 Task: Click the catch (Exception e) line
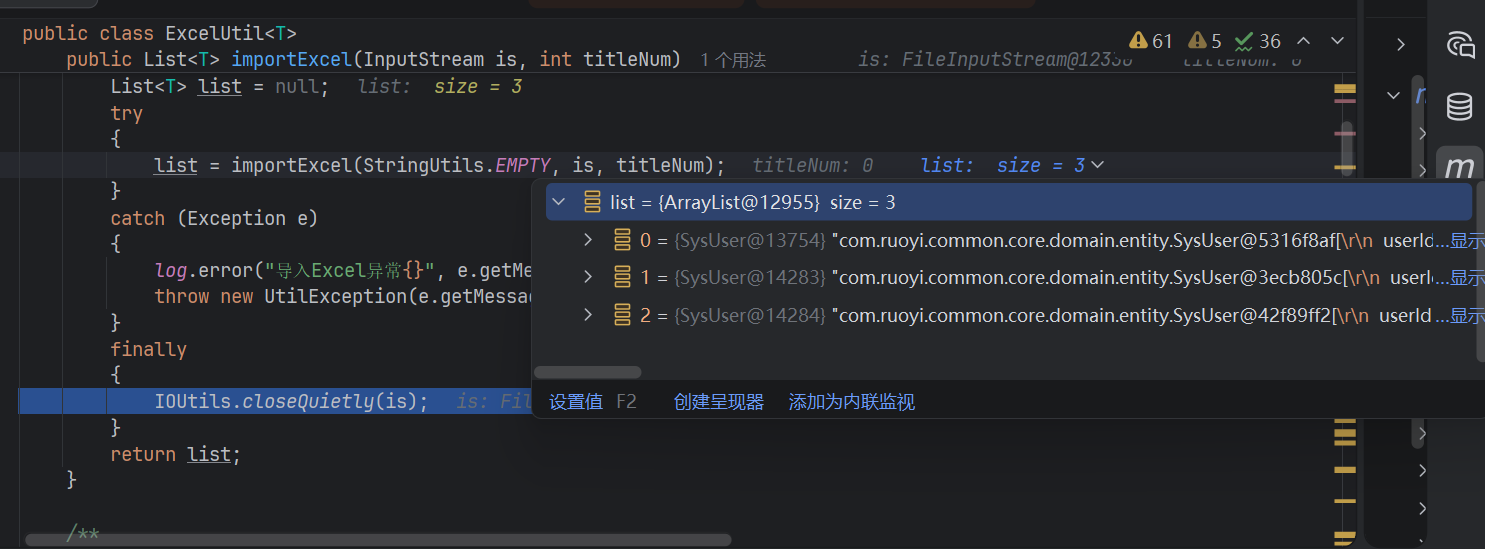tap(214, 218)
